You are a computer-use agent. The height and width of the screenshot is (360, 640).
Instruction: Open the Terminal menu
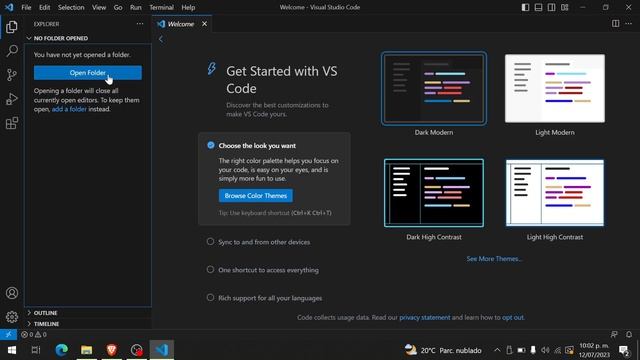coord(161,7)
